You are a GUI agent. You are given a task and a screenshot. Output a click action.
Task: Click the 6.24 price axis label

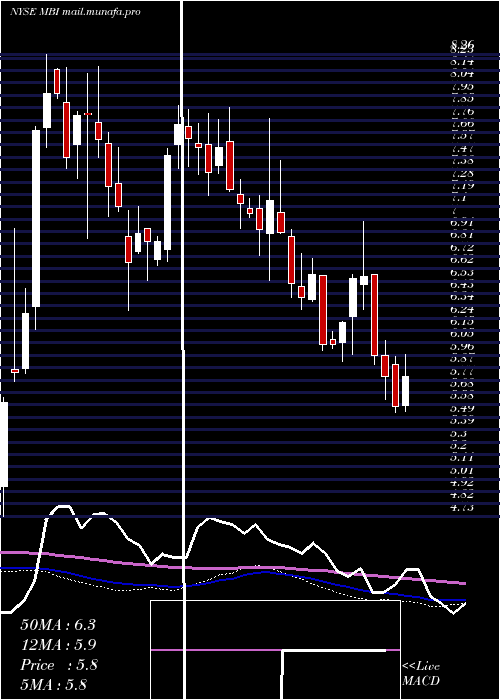coord(462,310)
